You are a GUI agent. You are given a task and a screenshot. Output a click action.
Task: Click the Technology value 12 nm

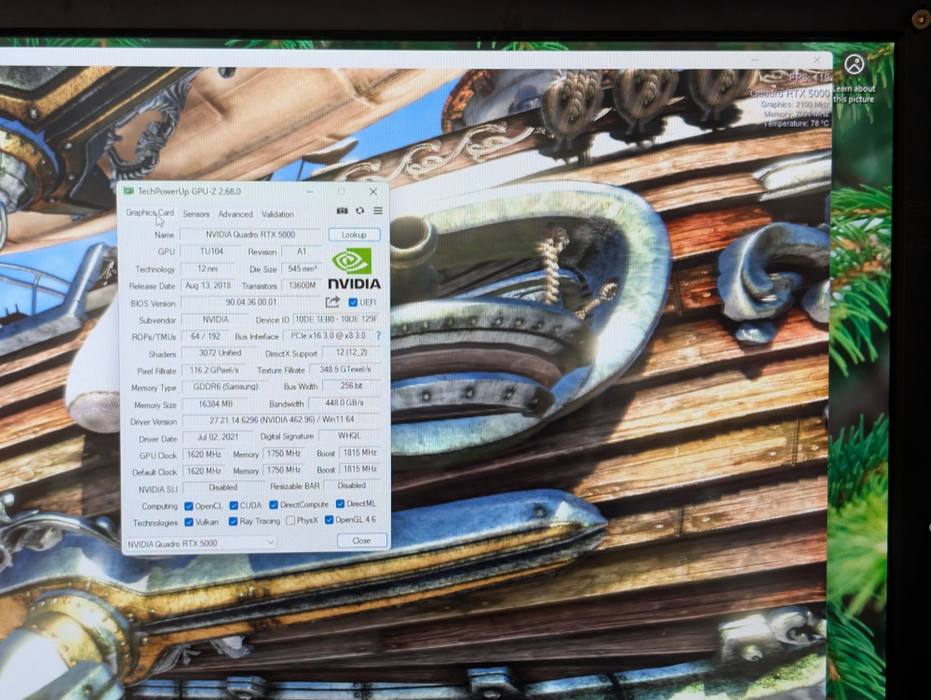[x=207, y=268]
